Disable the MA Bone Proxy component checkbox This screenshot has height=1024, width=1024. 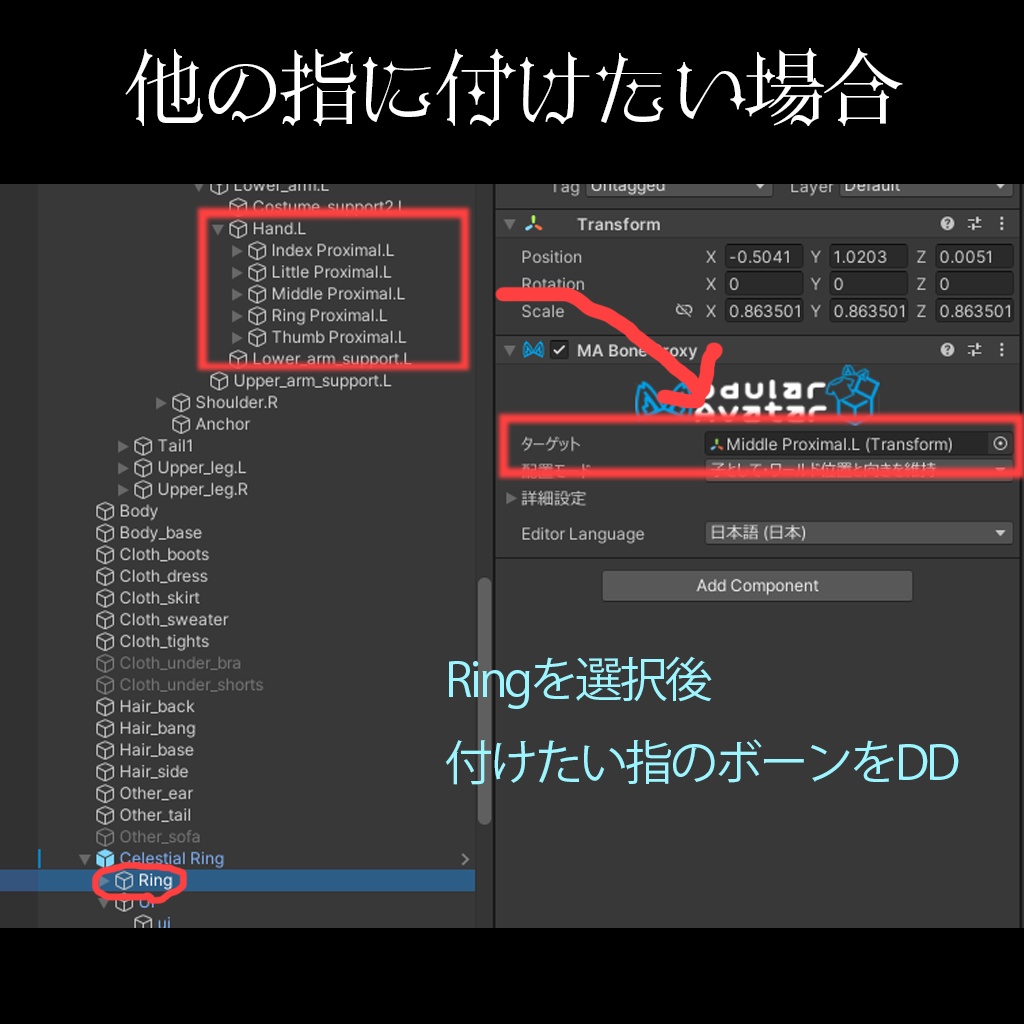[x=559, y=350]
